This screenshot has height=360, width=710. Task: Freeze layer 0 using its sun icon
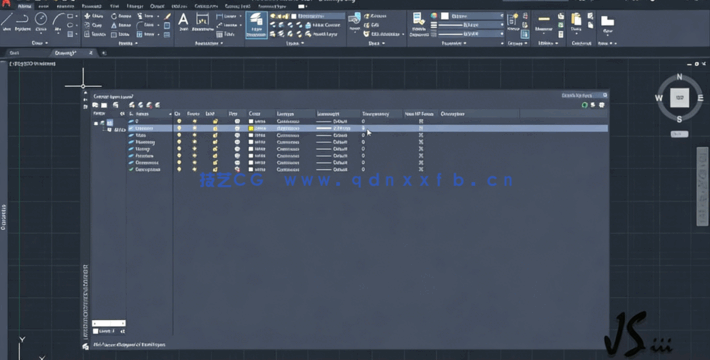pos(195,121)
